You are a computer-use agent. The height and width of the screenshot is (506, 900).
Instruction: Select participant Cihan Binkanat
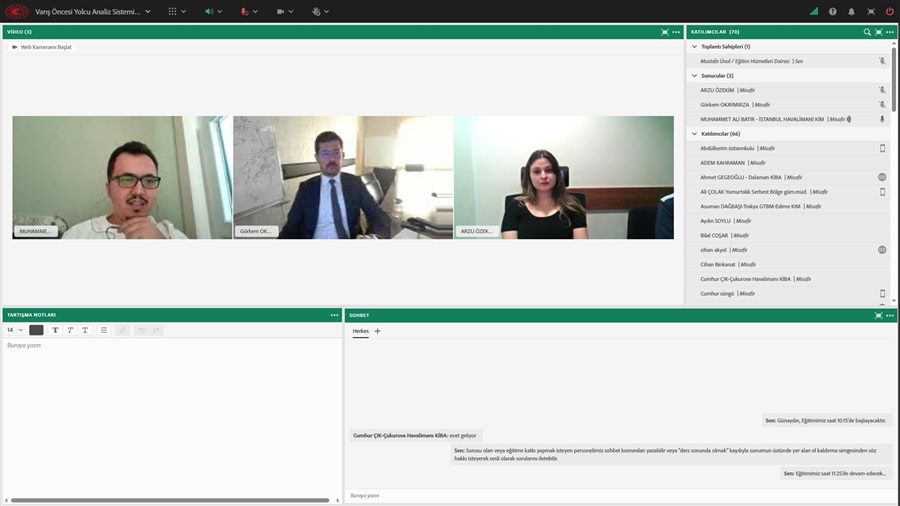pyautogui.click(x=788, y=264)
